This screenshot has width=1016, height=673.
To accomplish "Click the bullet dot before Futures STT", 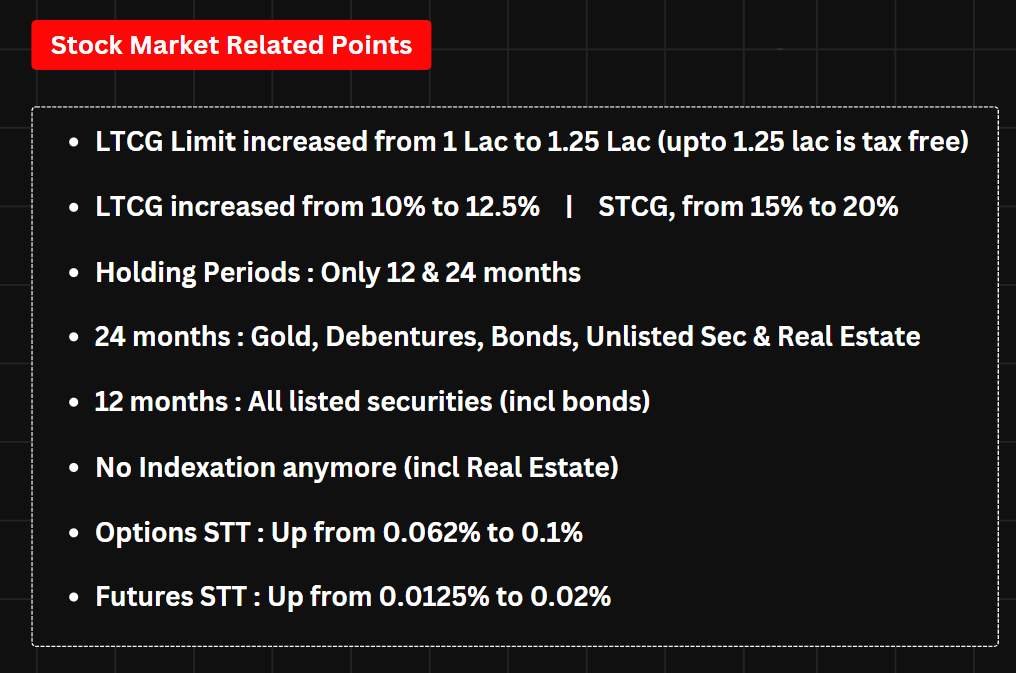I will [x=74, y=597].
